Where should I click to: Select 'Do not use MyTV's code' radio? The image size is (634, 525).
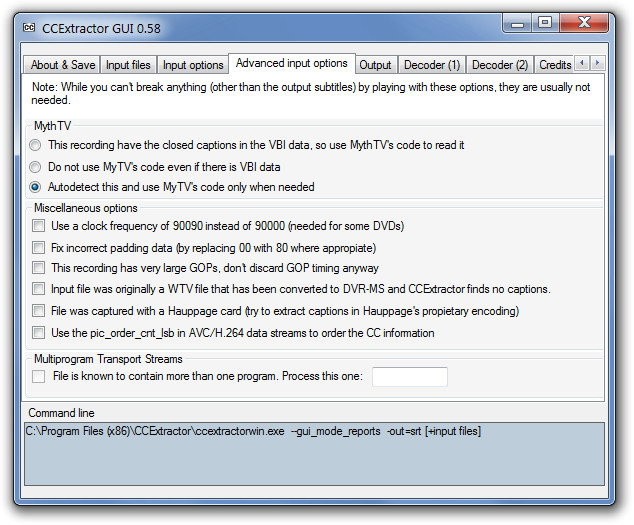tap(35, 167)
